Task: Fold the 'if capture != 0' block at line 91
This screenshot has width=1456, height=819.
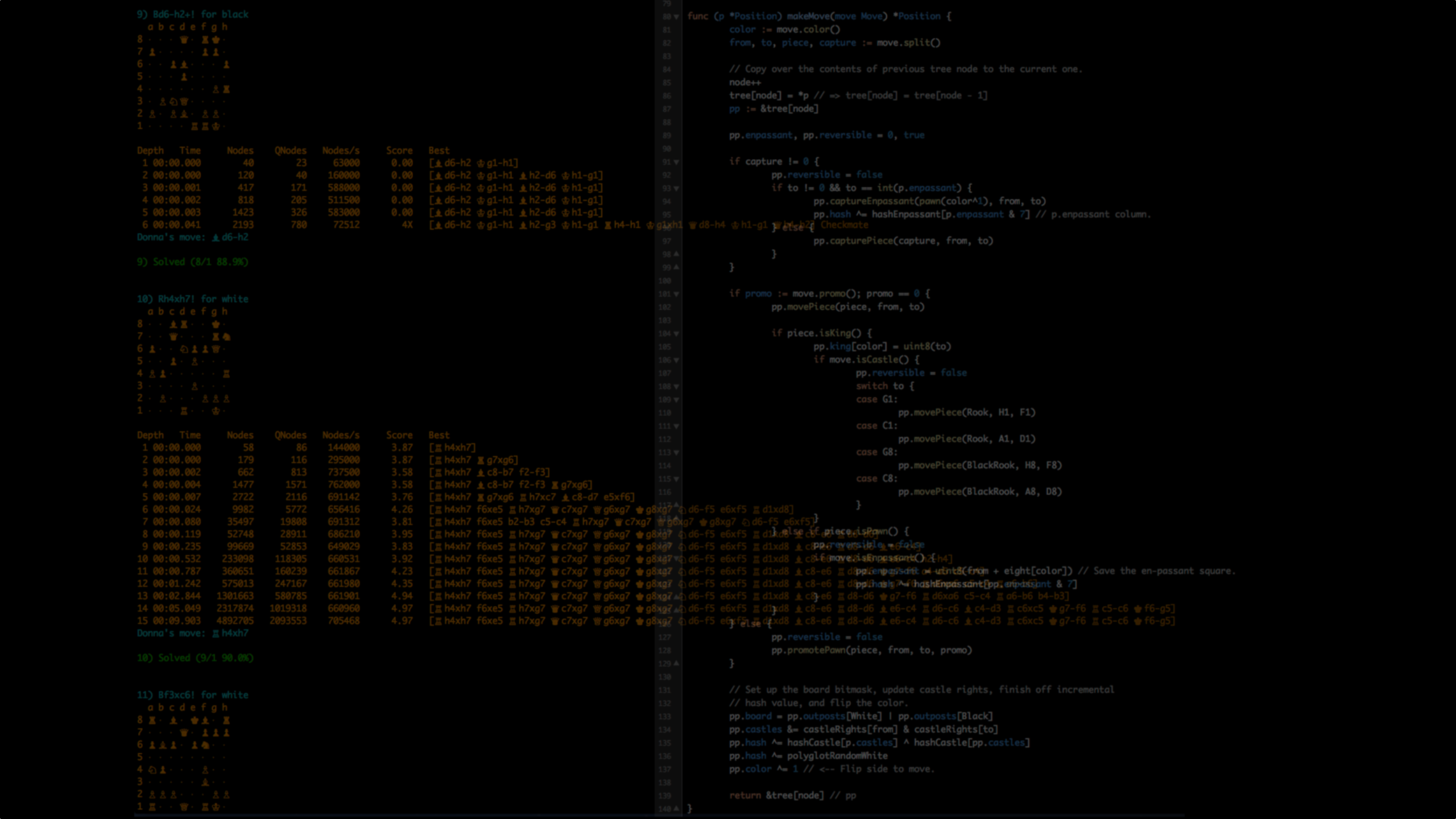Action: [x=676, y=162]
